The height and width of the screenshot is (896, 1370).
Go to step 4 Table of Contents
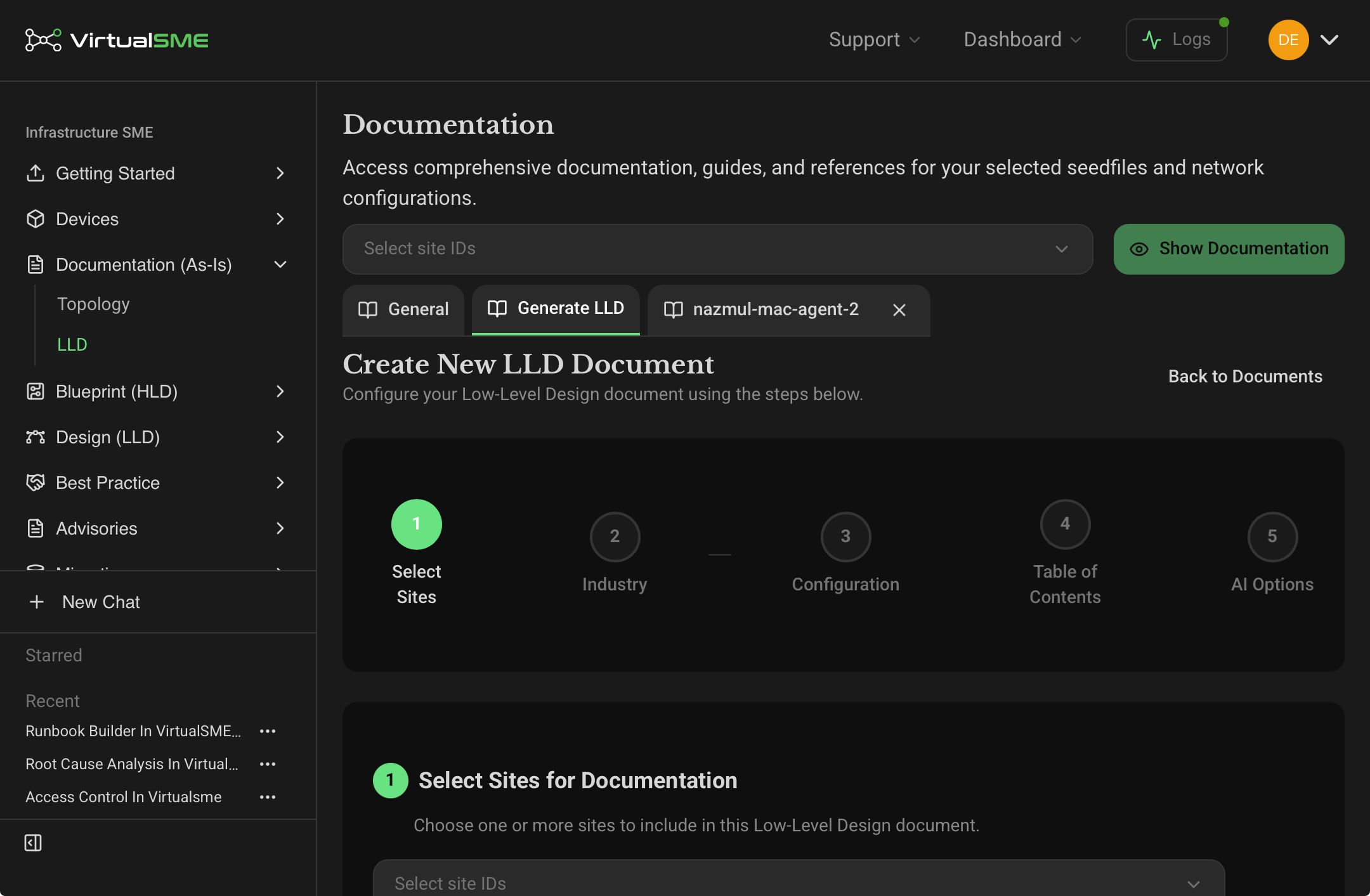(1065, 552)
